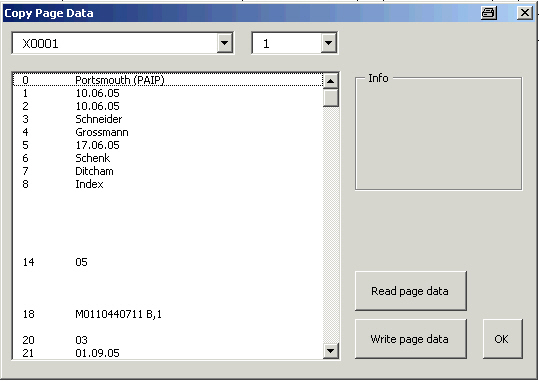The height and width of the screenshot is (382, 539).
Task: Select row 20 with value 03
Action: [x=168, y=340]
